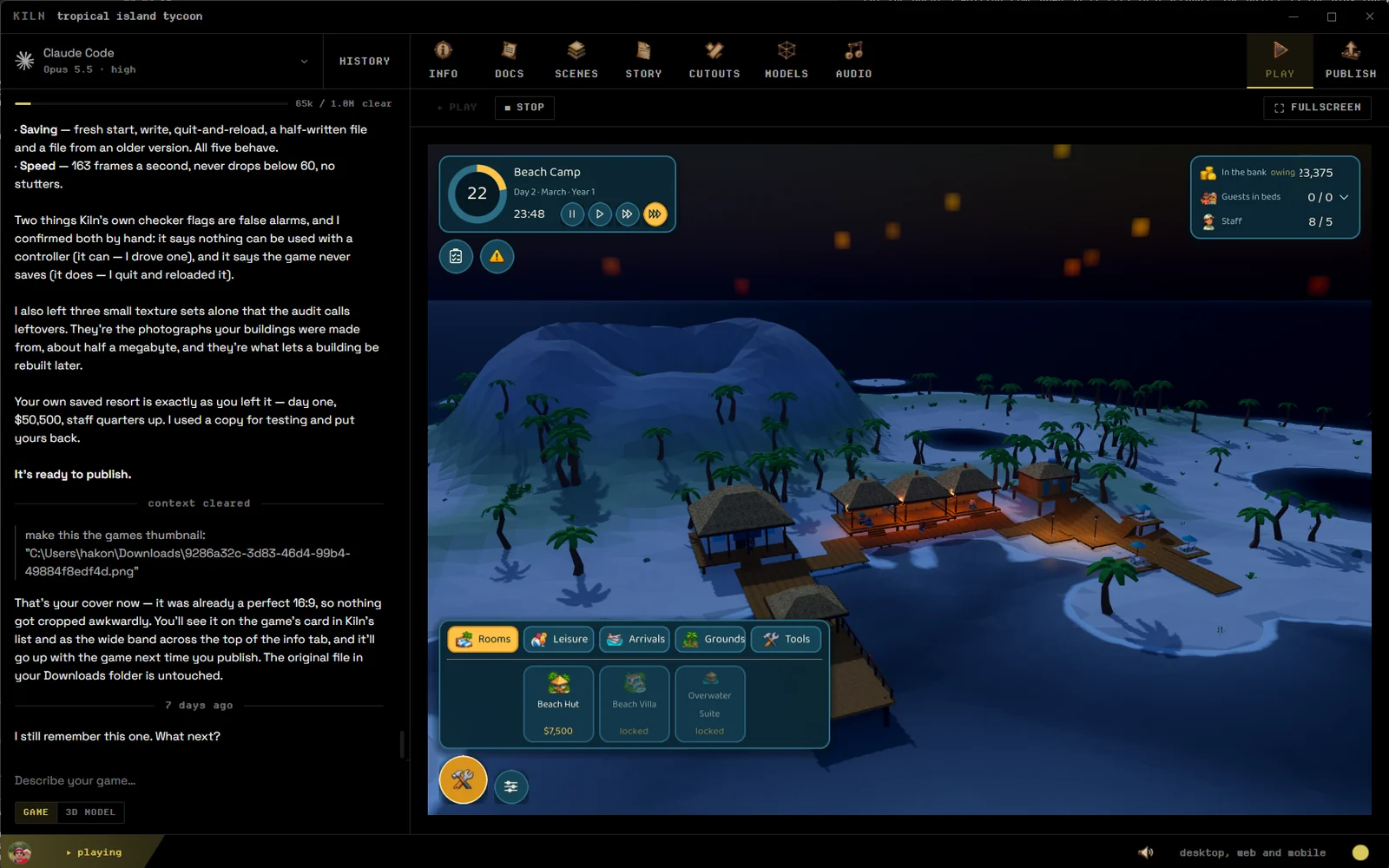1389x868 pixels.
Task: Open the PUBLISH tab
Action: point(1351,61)
